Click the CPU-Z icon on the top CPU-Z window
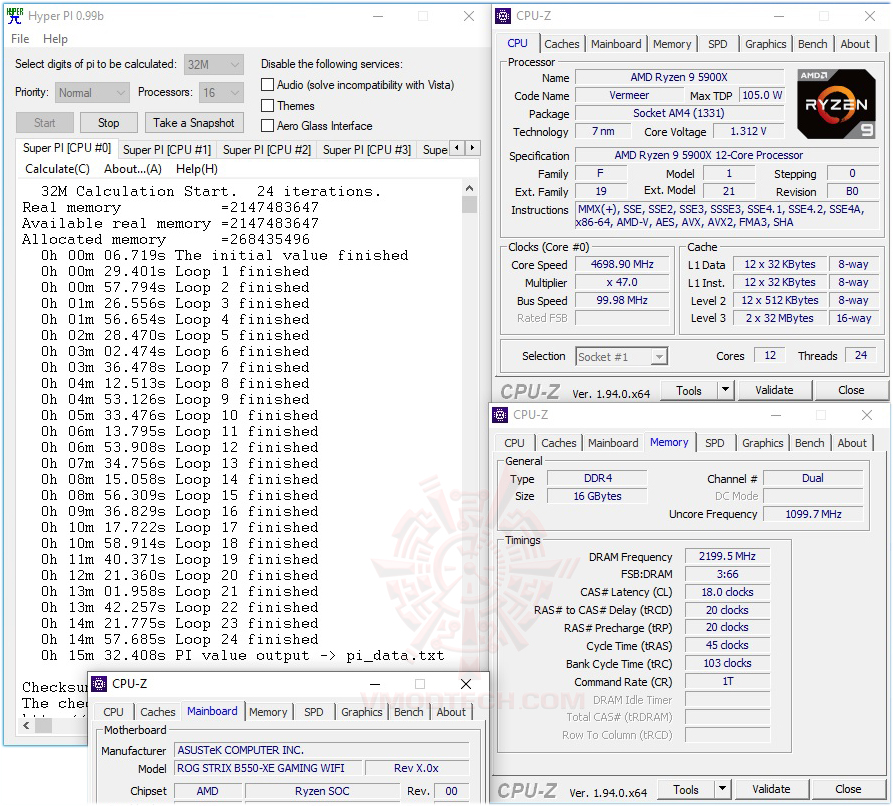 pos(501,15)
